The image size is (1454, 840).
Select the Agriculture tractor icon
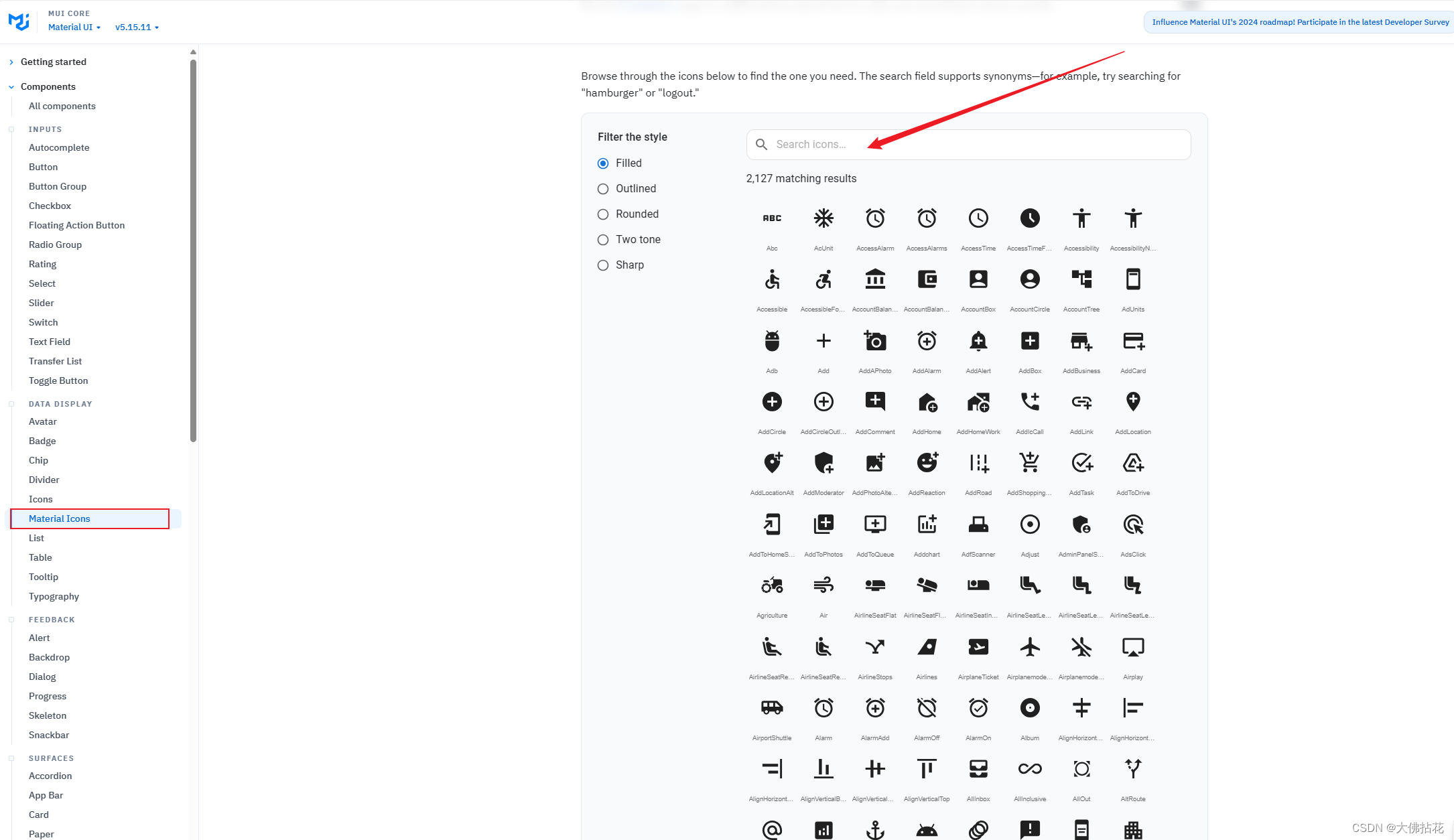click(772, 585)
